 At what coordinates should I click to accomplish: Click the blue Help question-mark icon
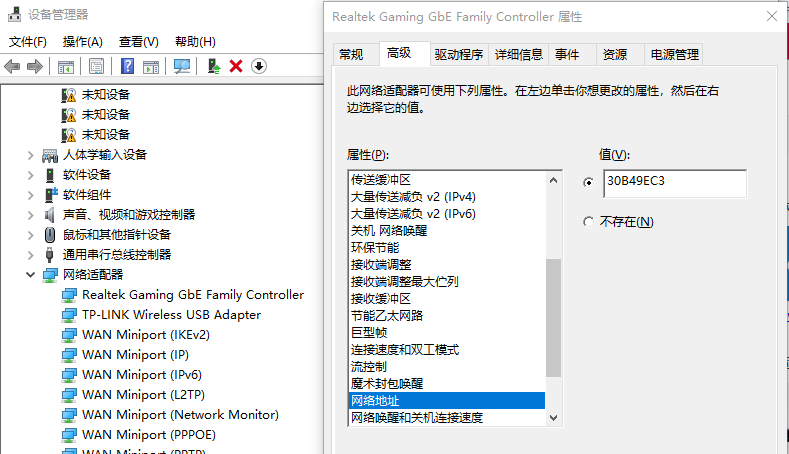click(128, 66)
